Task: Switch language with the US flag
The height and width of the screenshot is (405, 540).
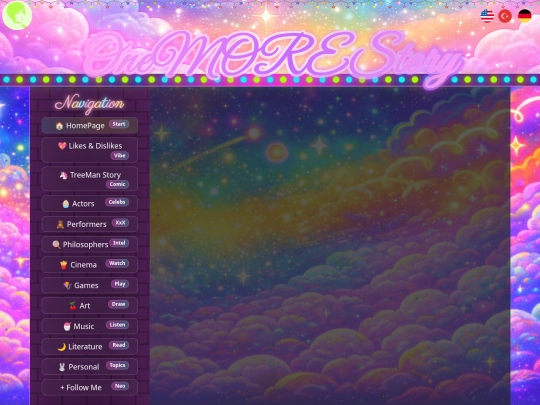Action: [x=487, y=16]
